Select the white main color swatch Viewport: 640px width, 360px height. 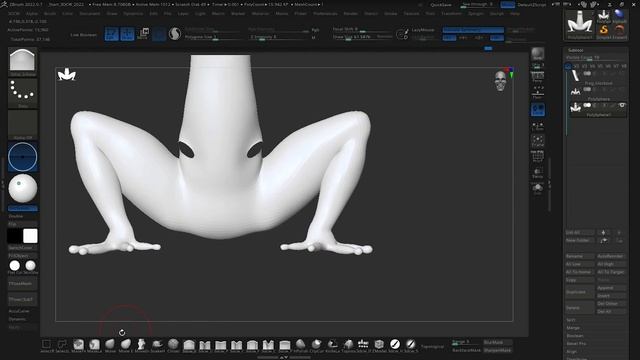[30, 236]
